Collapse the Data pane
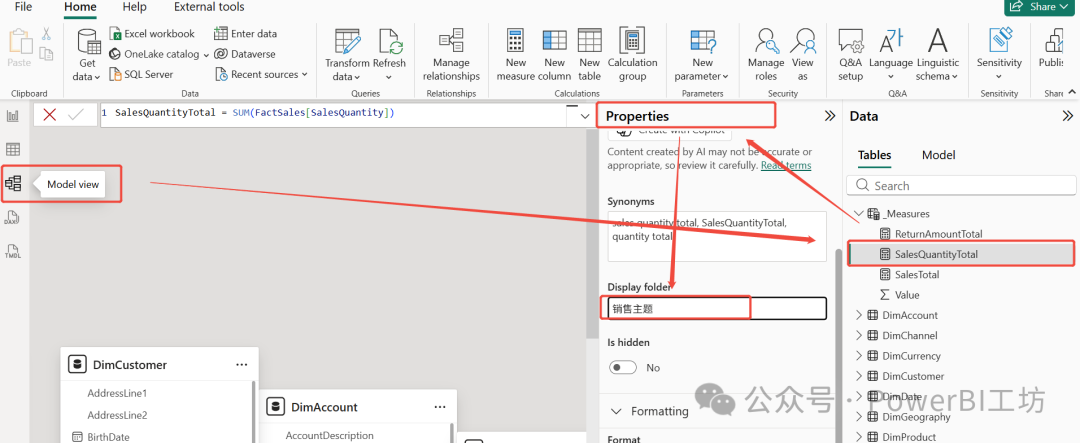1080x443 pixels. (x=1068, y=116)
